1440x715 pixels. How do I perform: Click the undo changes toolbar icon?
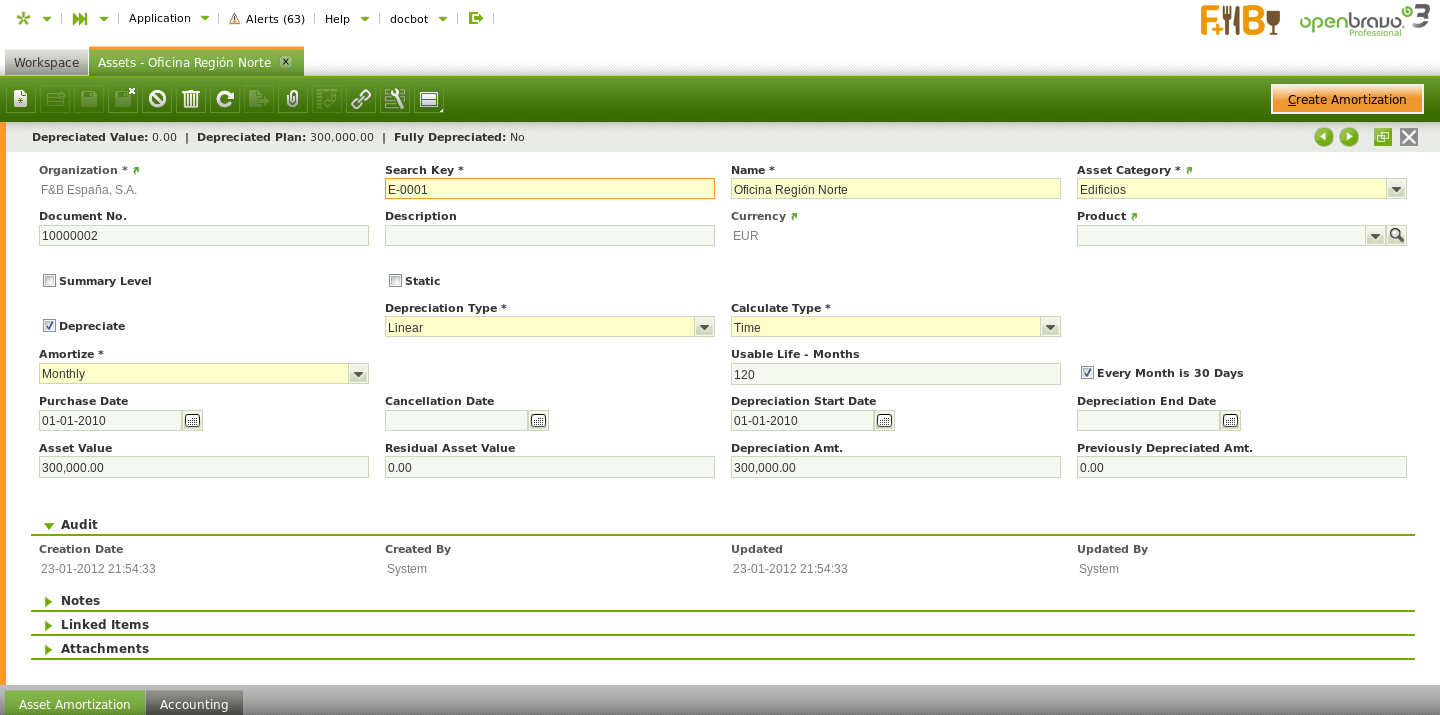(x=157, y=99)
